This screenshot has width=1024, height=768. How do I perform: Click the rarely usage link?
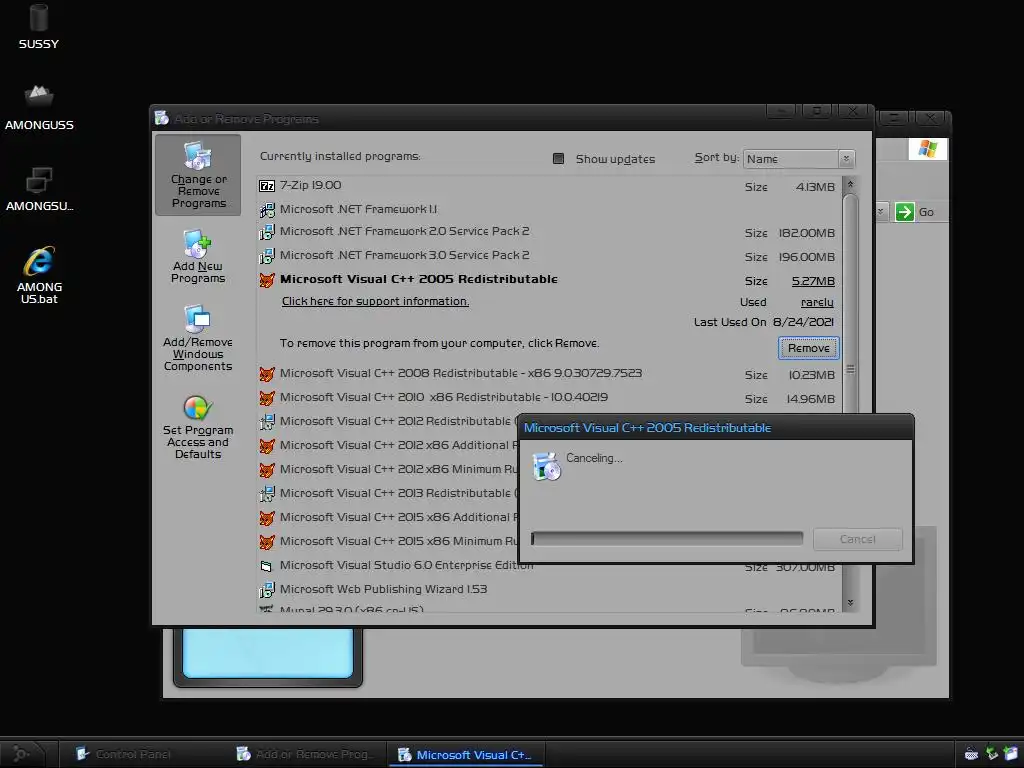pyautogui.click(x=817, y=302)
